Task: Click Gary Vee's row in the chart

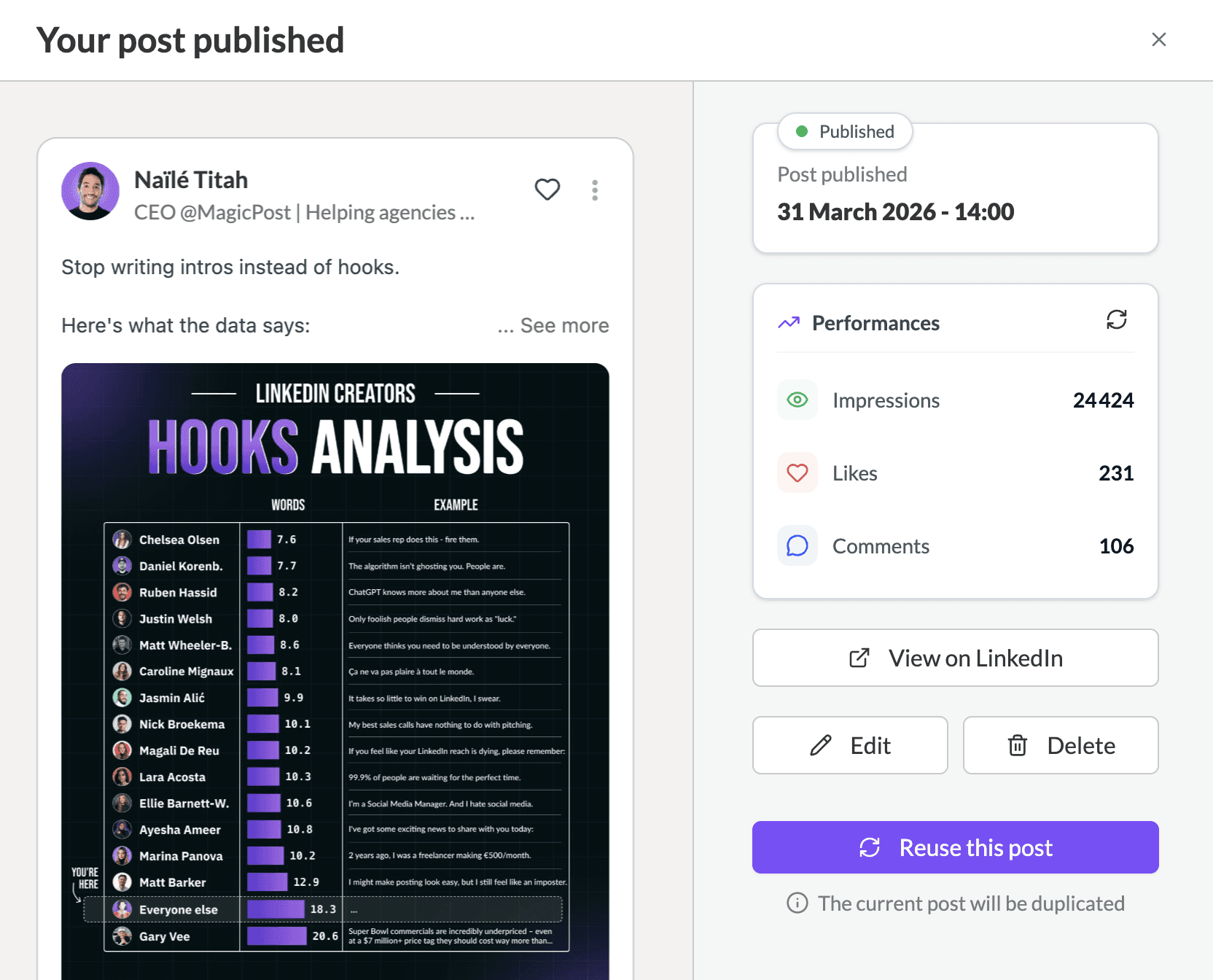Action: coord(336,936)
